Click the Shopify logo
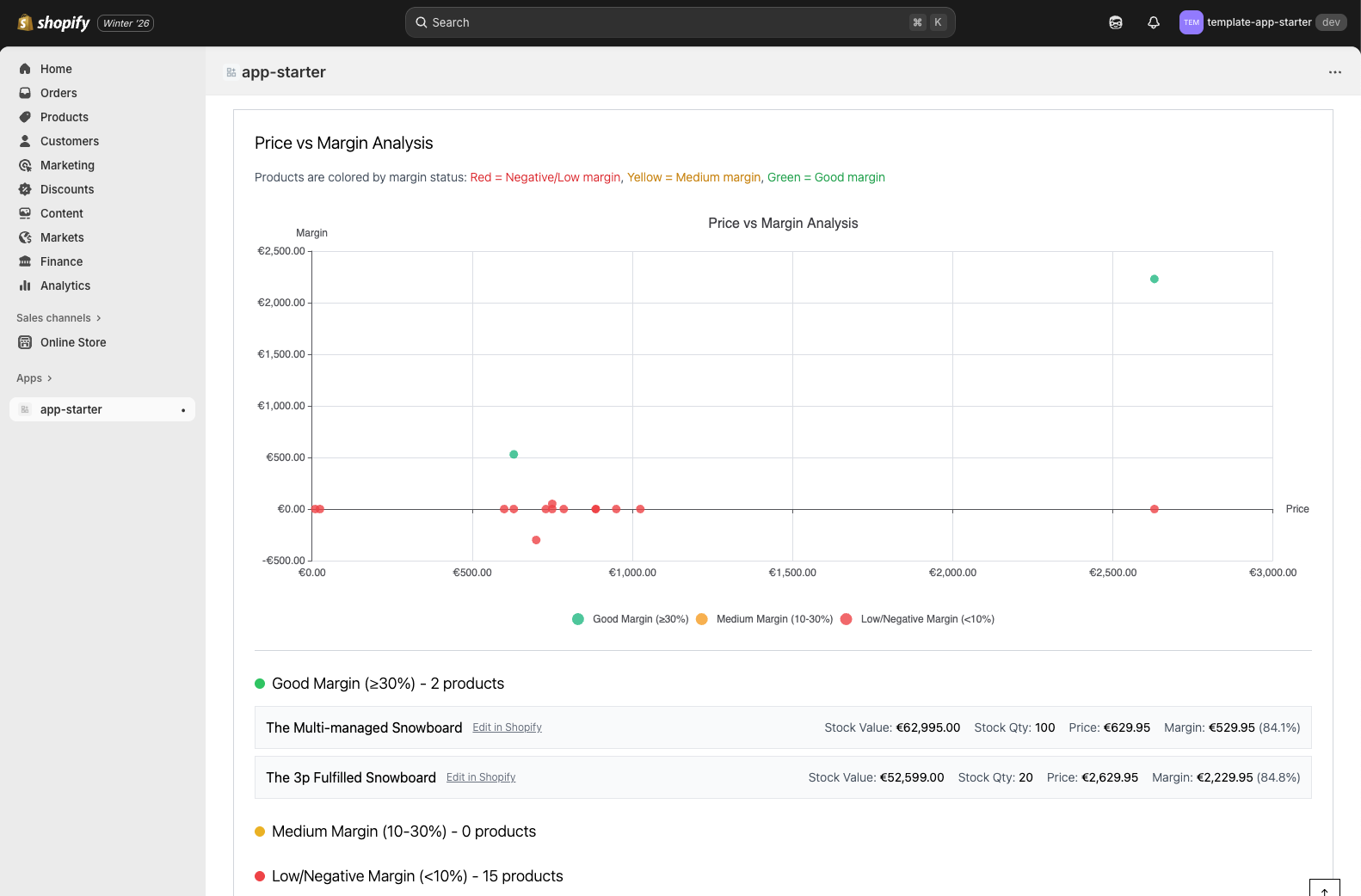 click(x=53, y=23)
